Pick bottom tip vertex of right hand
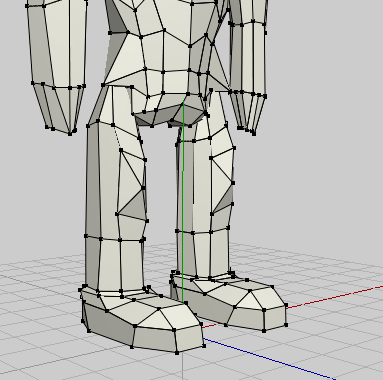The image size is (383, 380). pos(254,134)
